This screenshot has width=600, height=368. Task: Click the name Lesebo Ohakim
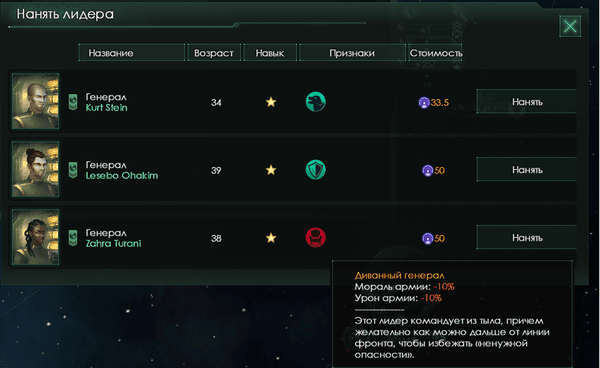[122, 176]
